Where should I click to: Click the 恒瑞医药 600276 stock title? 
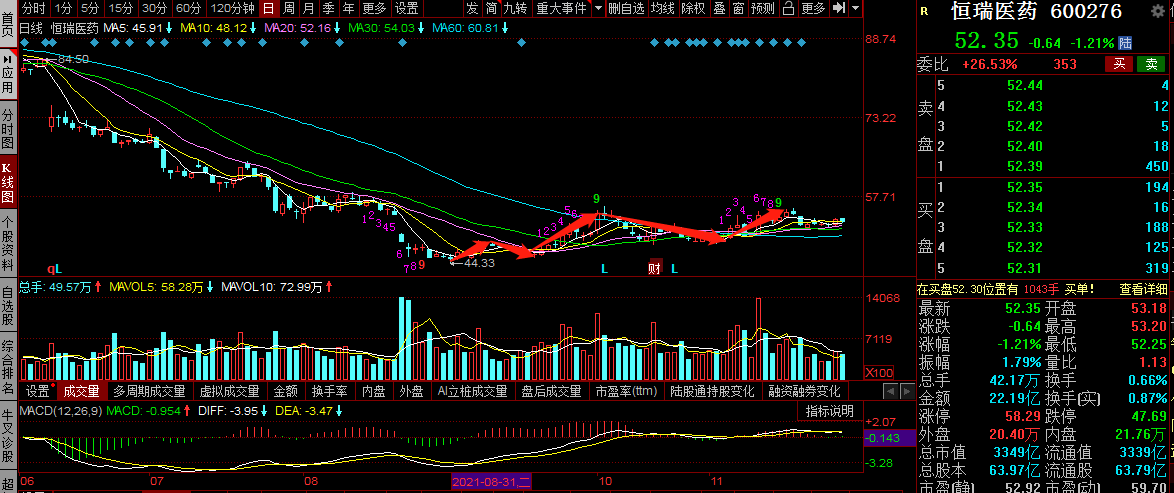(1036, 12)
